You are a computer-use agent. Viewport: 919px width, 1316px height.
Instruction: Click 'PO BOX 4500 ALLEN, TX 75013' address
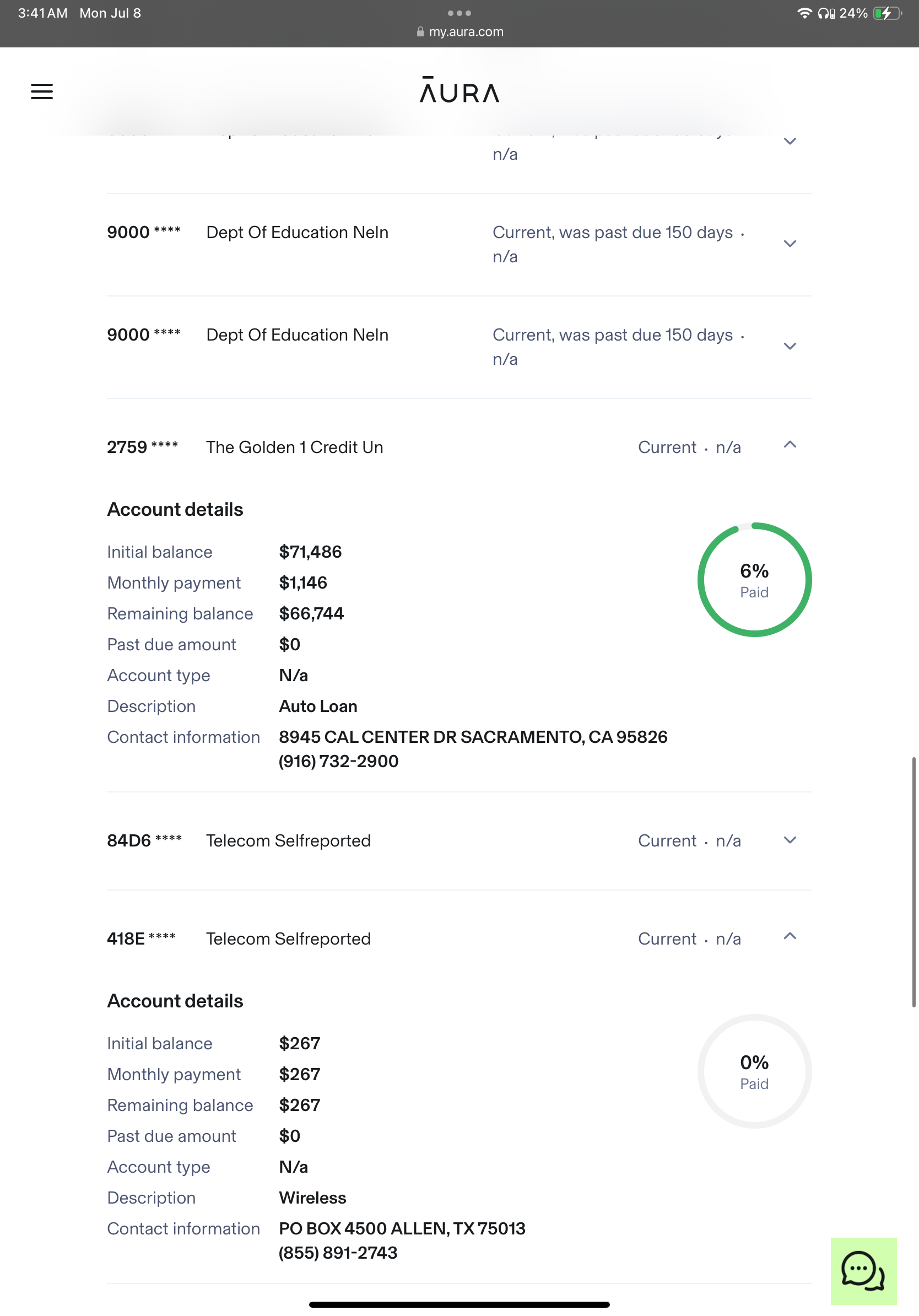pyautogui.click(x=402, y=1229)
